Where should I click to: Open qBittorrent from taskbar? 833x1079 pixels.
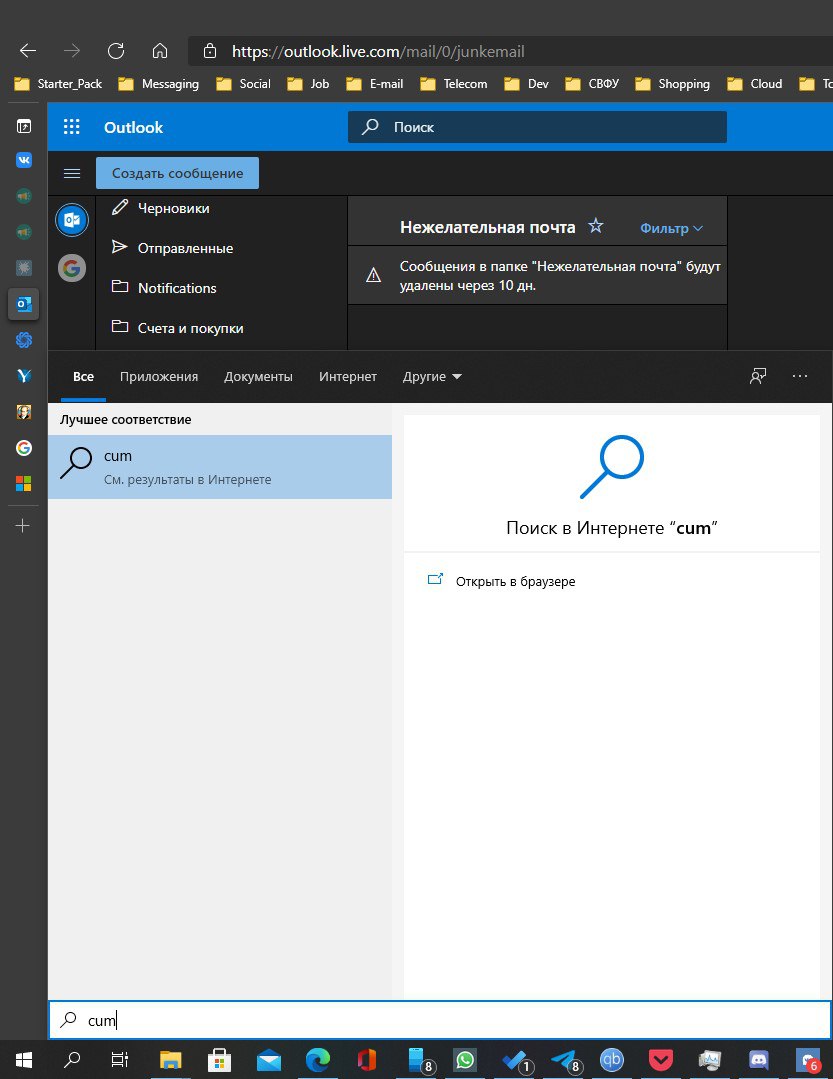pyautogui.click(x=612, y=1060)
